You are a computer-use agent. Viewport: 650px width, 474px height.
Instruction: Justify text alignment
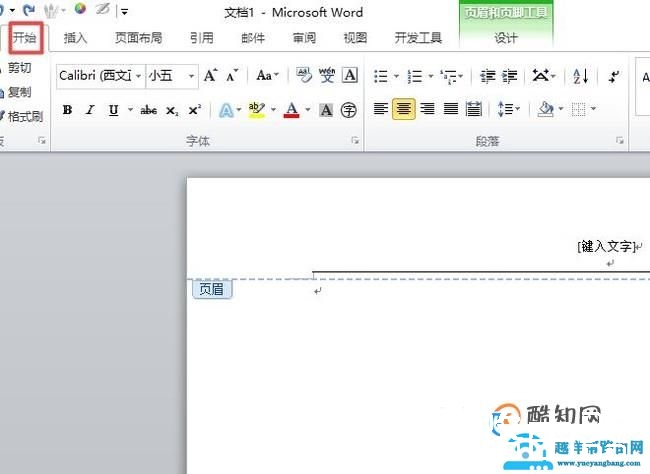pos(451,109)
